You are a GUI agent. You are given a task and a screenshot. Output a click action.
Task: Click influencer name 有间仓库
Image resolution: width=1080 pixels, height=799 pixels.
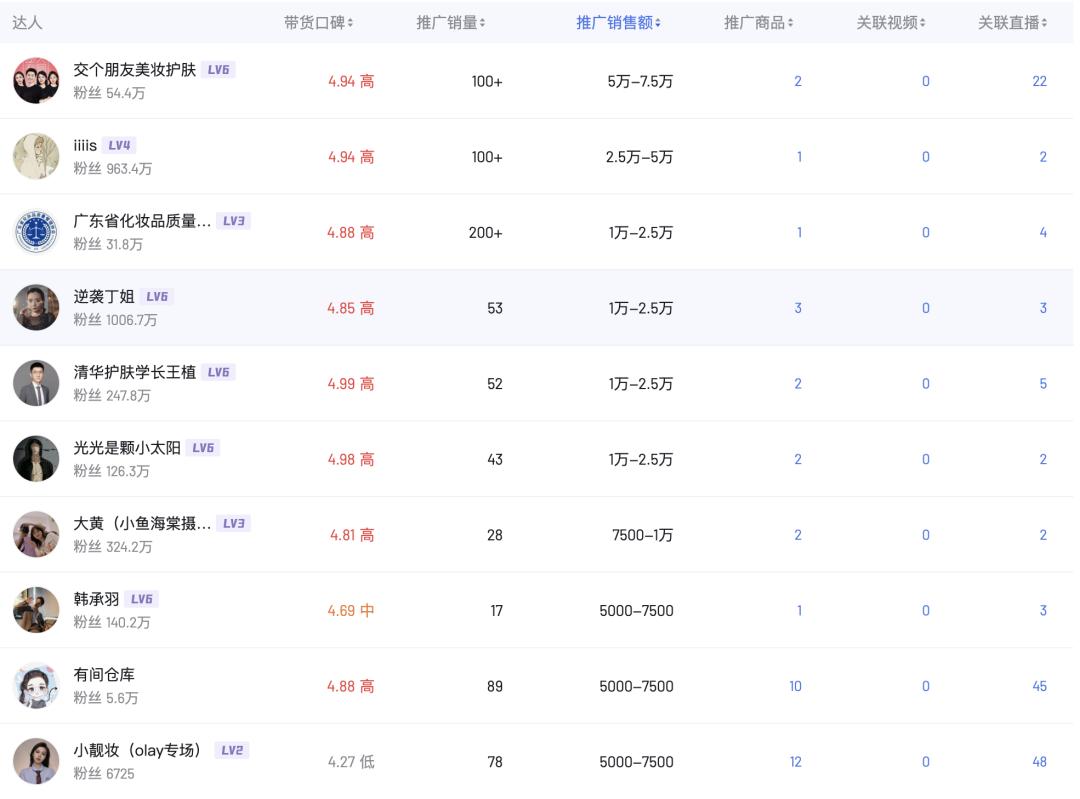click(x=105, y=674)
